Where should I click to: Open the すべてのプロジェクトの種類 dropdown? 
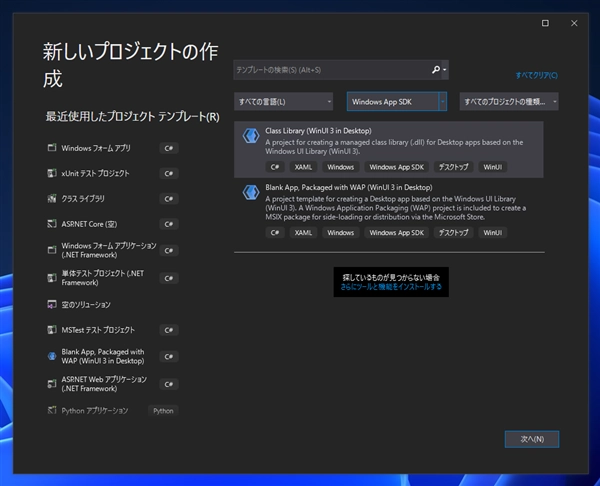tap(509, 102)
